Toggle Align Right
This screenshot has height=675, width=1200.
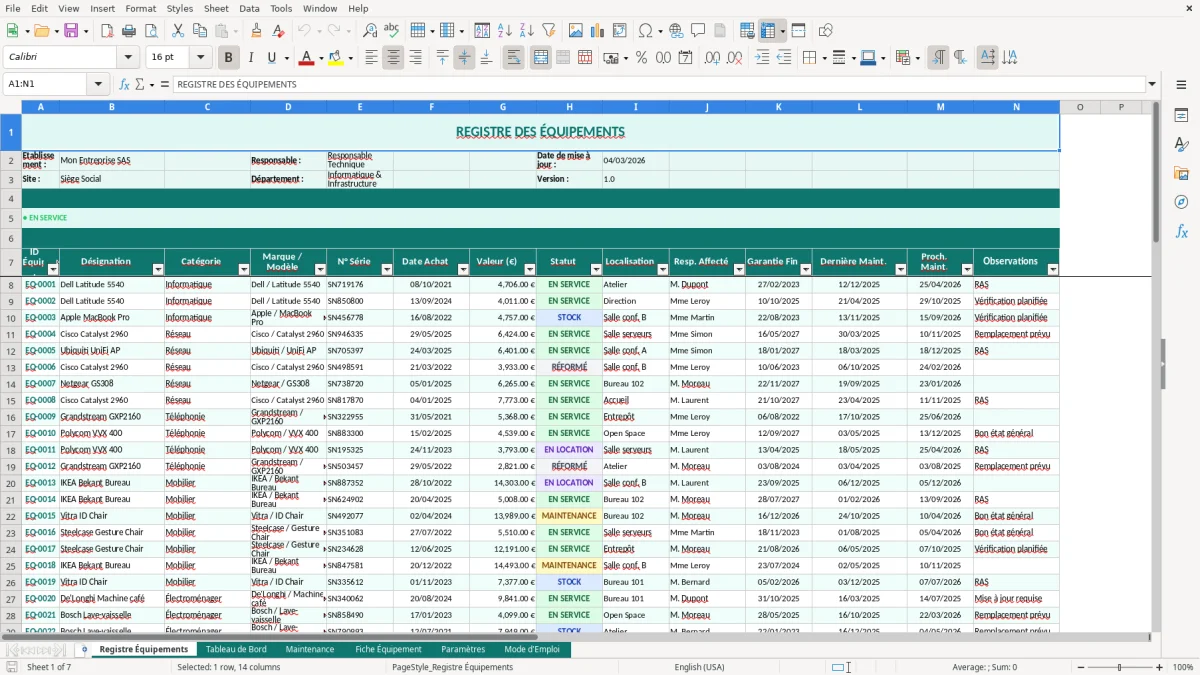click(x=415, y=58)
